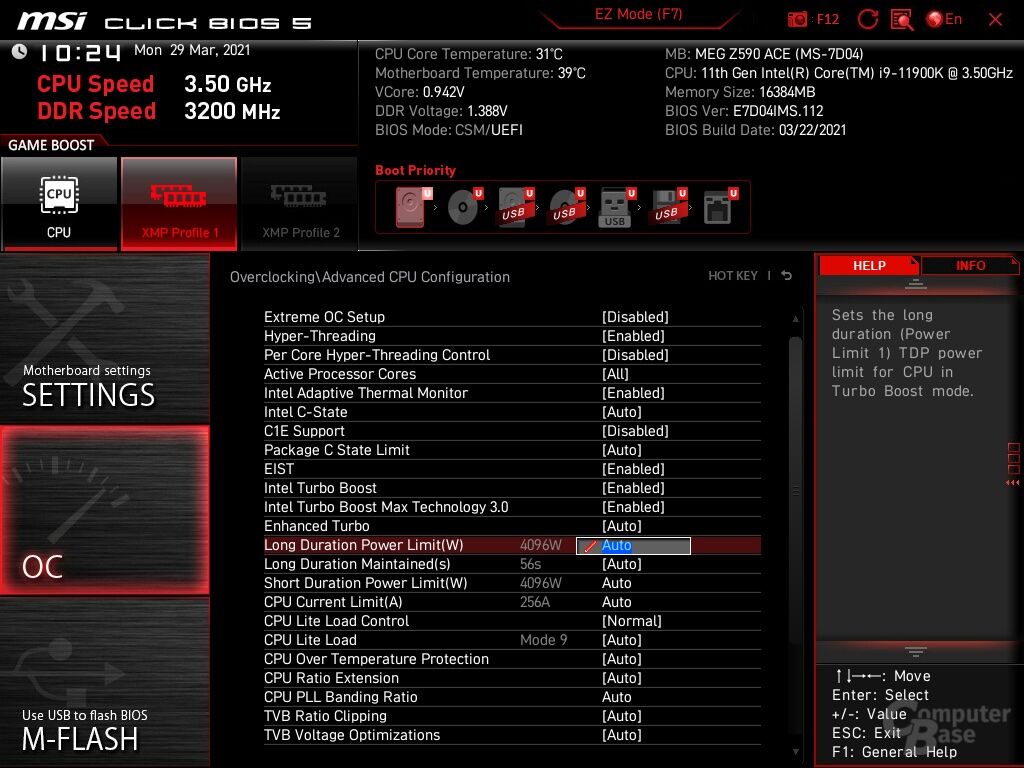Select the USB hard disk boot device icon
The image size is (1024, 768).
click(x=516, y=207)
